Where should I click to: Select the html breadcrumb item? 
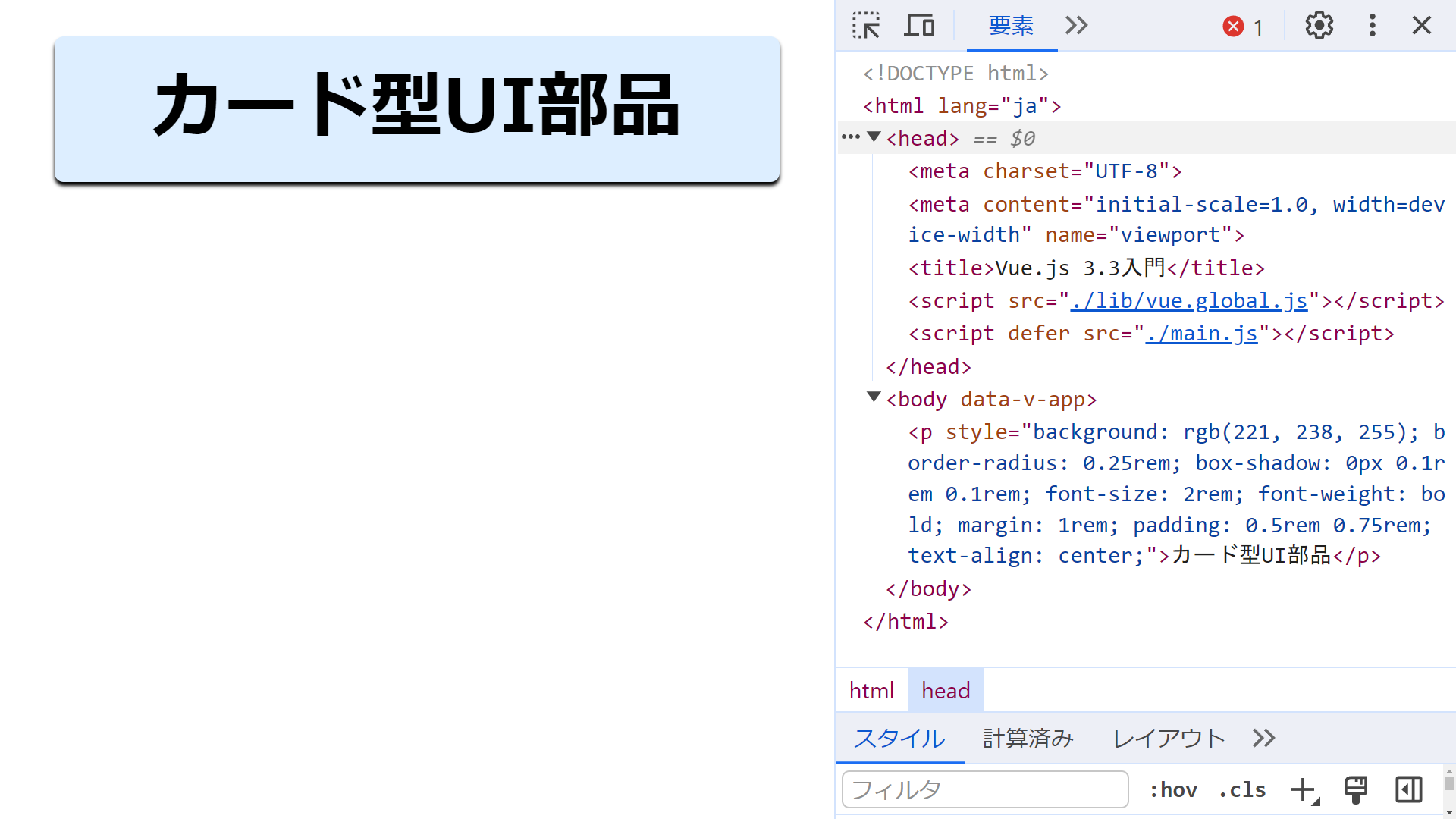point(871,691)
